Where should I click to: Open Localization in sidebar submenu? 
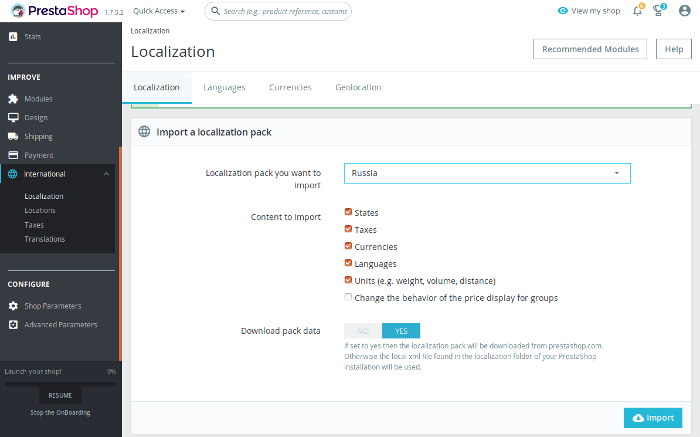tap(44, 196)
